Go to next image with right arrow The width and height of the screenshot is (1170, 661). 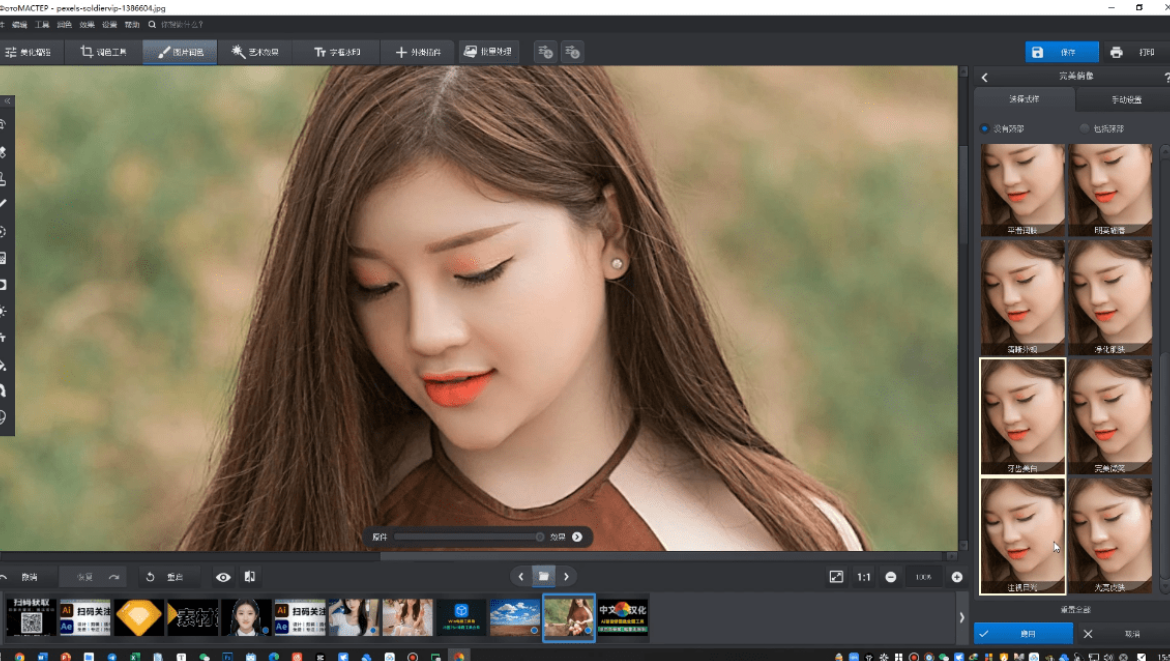pos(566,576)
